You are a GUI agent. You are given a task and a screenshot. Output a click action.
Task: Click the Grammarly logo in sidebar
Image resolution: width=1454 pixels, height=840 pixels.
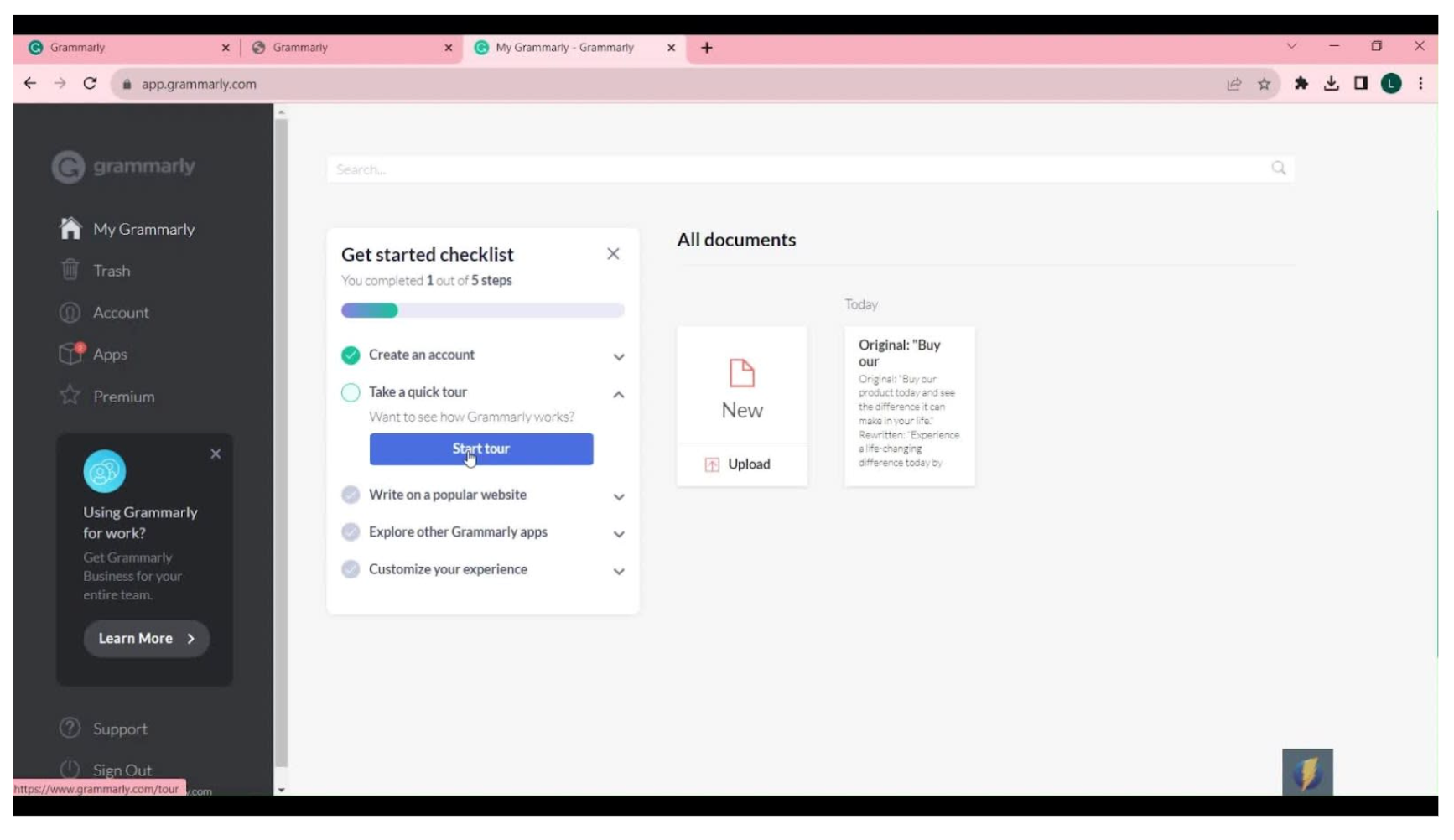coord(123,167)
